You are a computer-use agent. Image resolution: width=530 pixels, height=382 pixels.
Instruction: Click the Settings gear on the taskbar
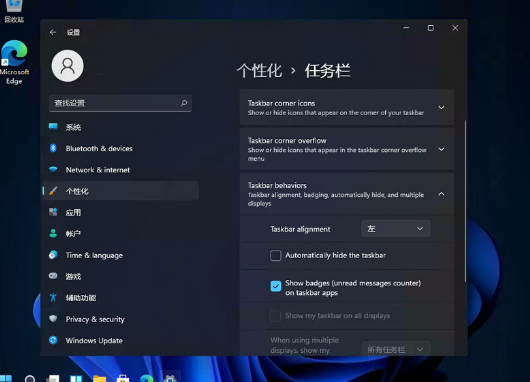coord(170,379)
